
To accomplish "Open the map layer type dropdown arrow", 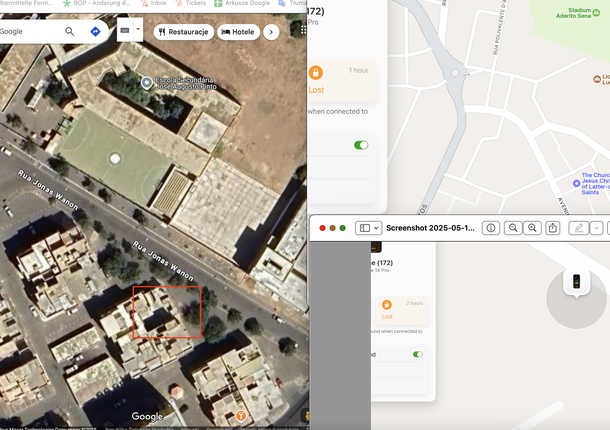I will 139,31.
